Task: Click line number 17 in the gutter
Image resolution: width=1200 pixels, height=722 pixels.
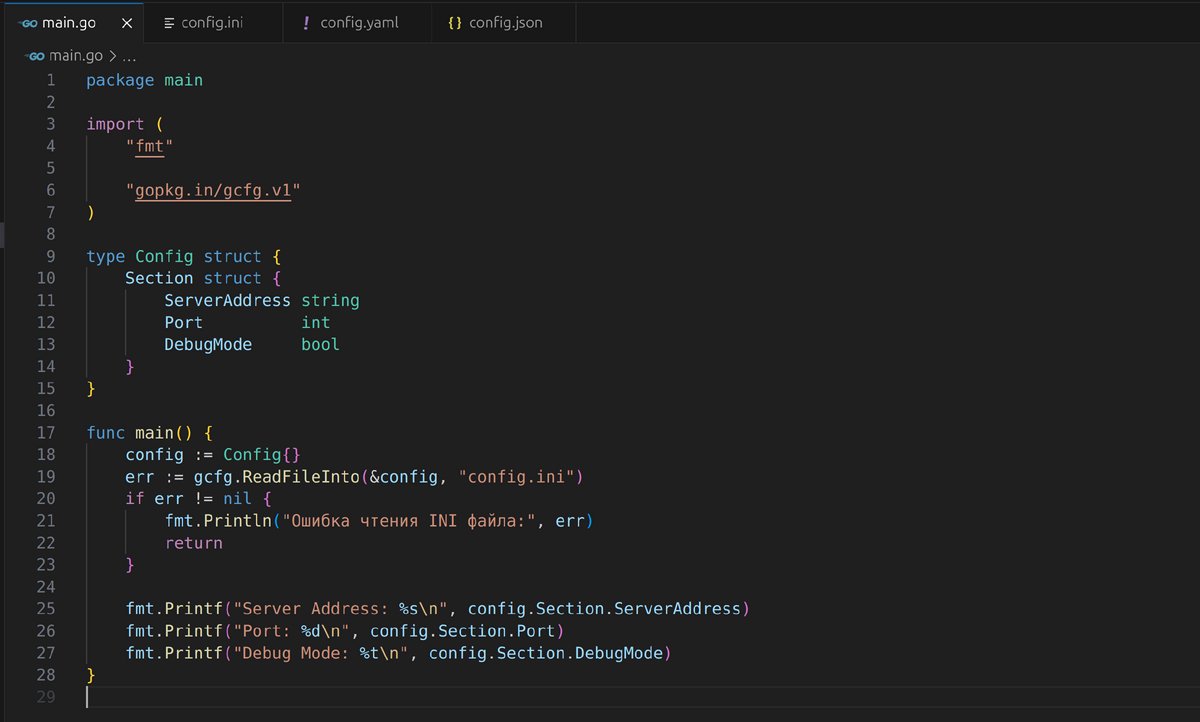Action: [x=45, y=433]
